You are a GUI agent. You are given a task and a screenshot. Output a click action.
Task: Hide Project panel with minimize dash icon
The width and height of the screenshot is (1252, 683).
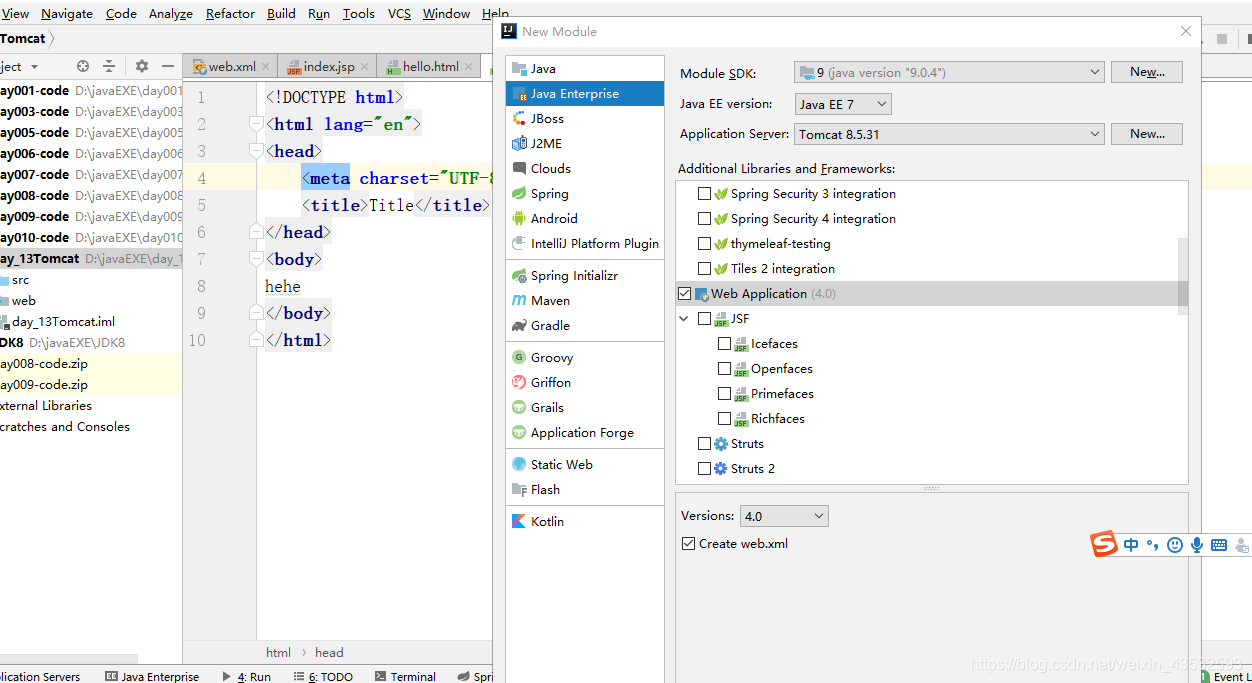(168, 66)
